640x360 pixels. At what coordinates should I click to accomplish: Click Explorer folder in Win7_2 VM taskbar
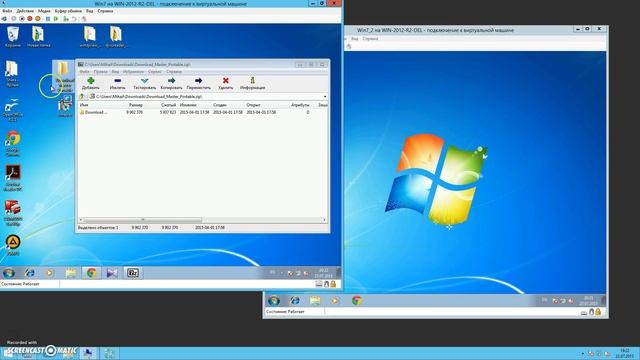pyautogui.click(x=315, y=301)
